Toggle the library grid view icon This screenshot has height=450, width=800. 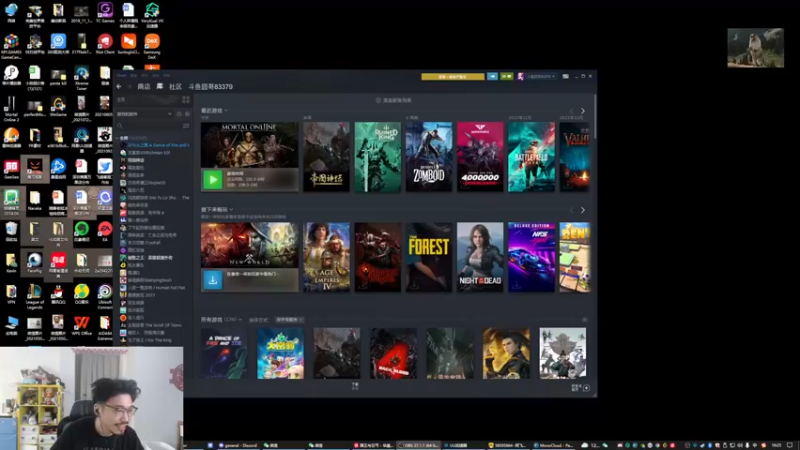click(186, 100)
